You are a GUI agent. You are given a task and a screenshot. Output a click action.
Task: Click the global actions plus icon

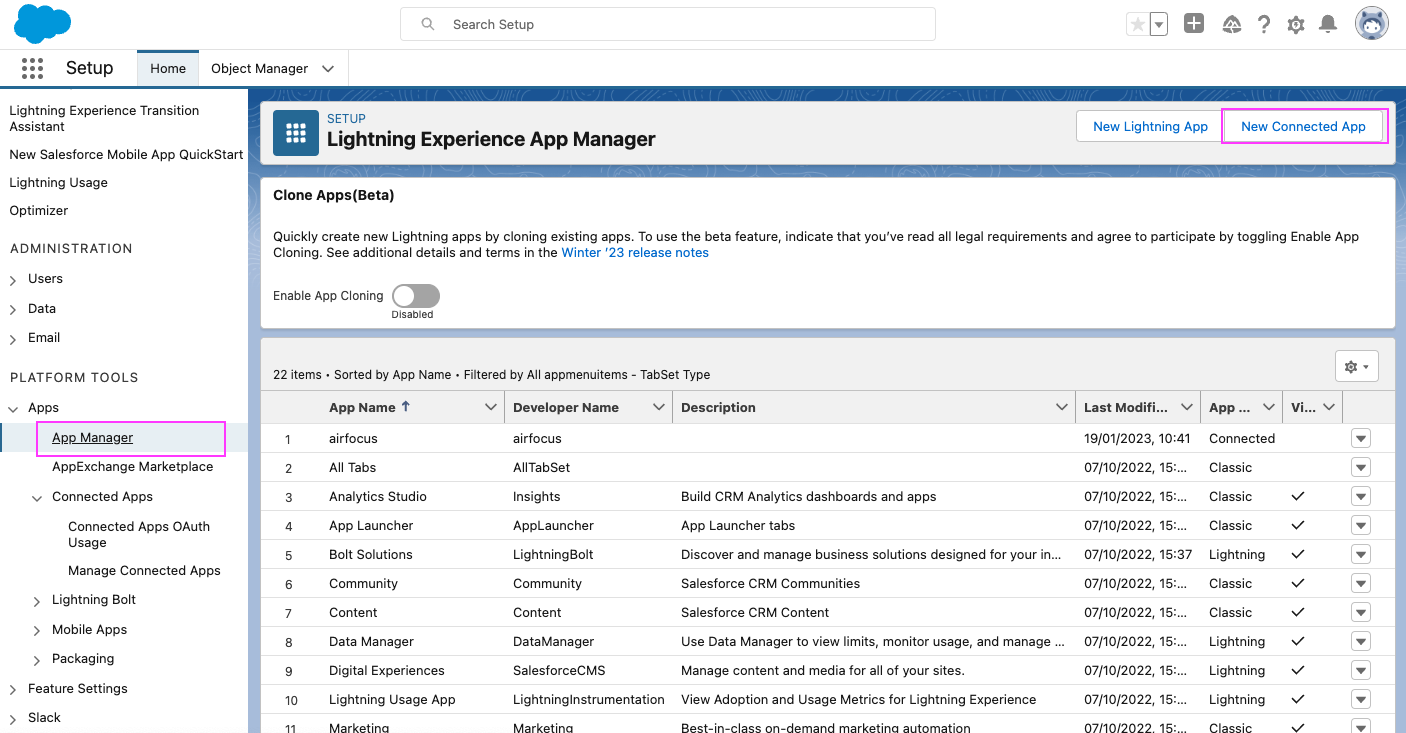tap(1193, 24)
